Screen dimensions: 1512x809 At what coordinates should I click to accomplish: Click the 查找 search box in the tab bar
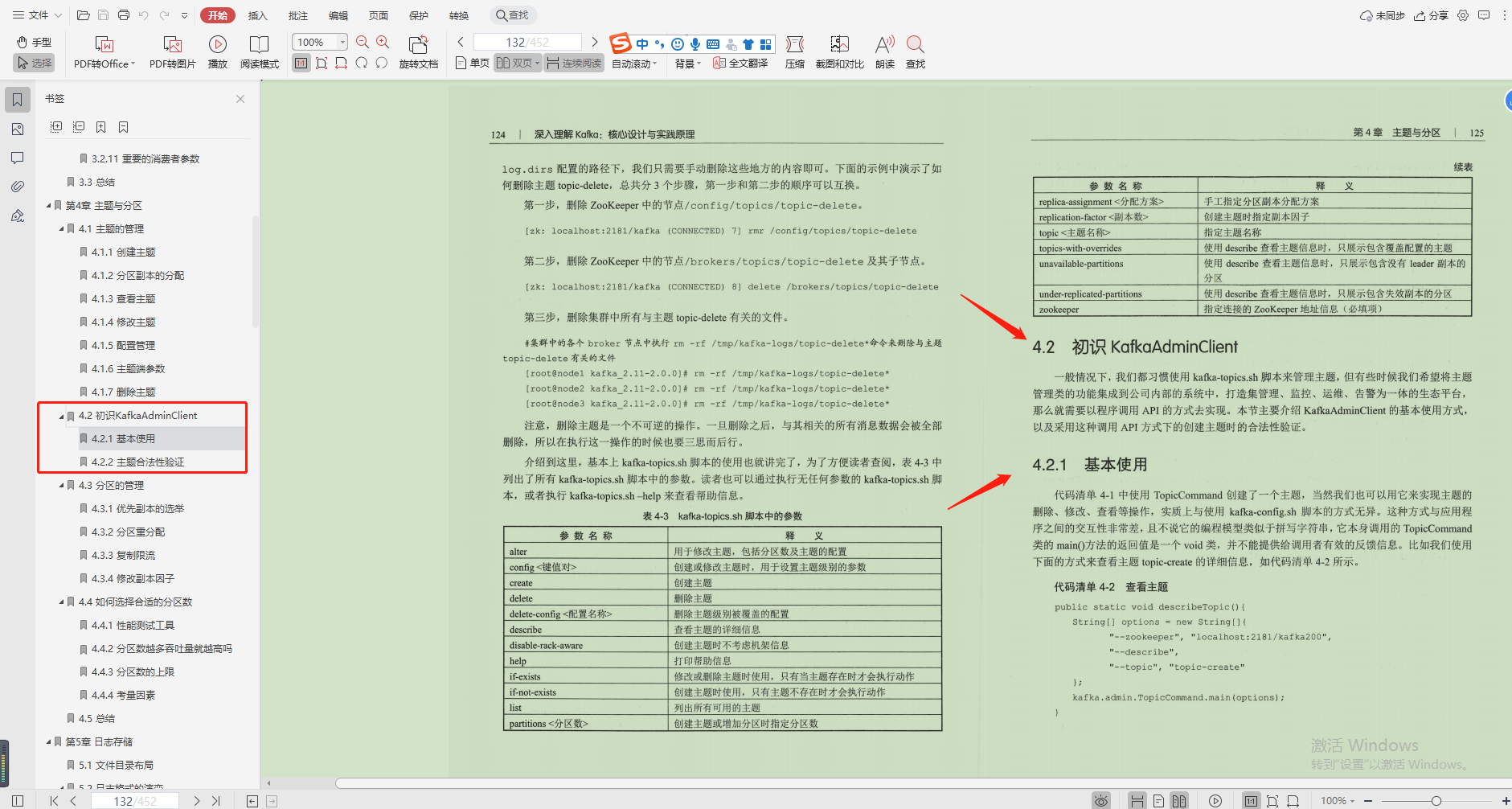513,15
